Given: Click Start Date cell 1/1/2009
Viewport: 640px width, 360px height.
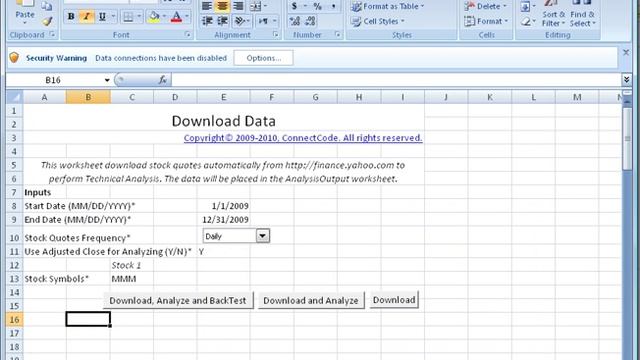Looking at the screenshot, I should (x=223, y=206).
